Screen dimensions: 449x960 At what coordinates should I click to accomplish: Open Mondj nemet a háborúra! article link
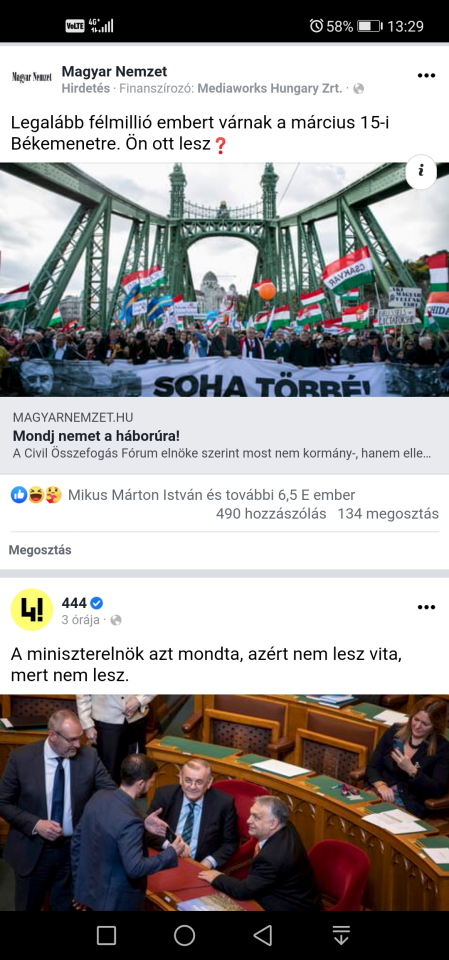coord(224,436)
